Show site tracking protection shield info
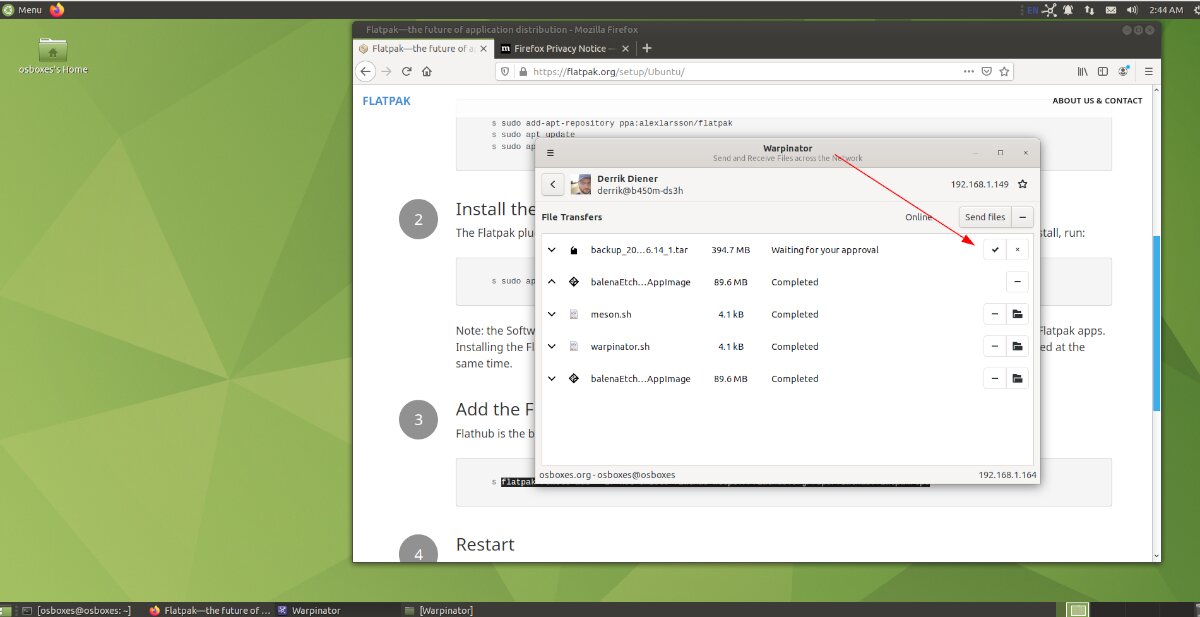The image size is (1200, 617). 506,71
